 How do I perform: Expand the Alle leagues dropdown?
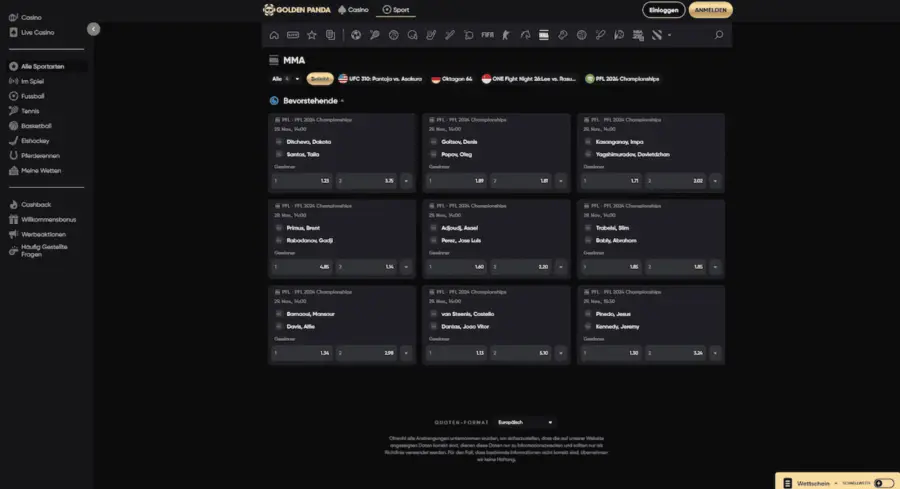pyautogui.click(x=285, y=79)
